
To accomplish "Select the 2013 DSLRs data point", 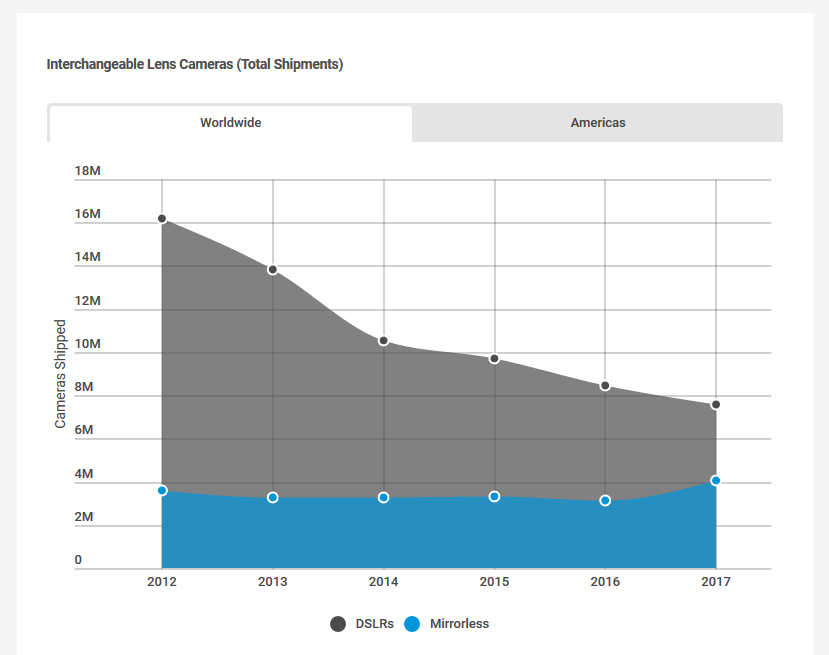I will coord(273,270).
